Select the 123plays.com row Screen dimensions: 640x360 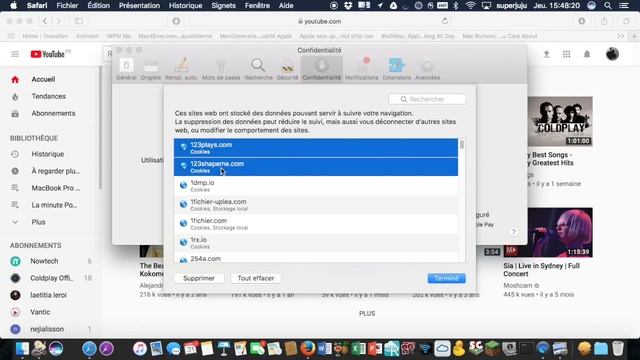point(316,148)
